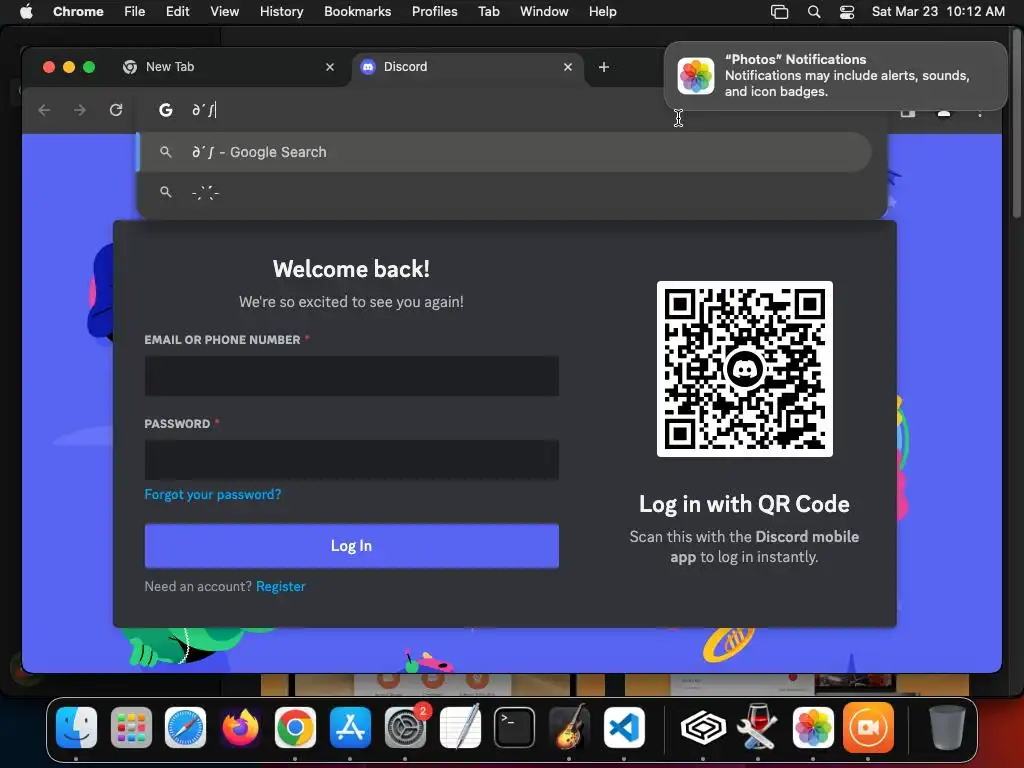
Task: Open the File menu
Action: click(135, 11)
